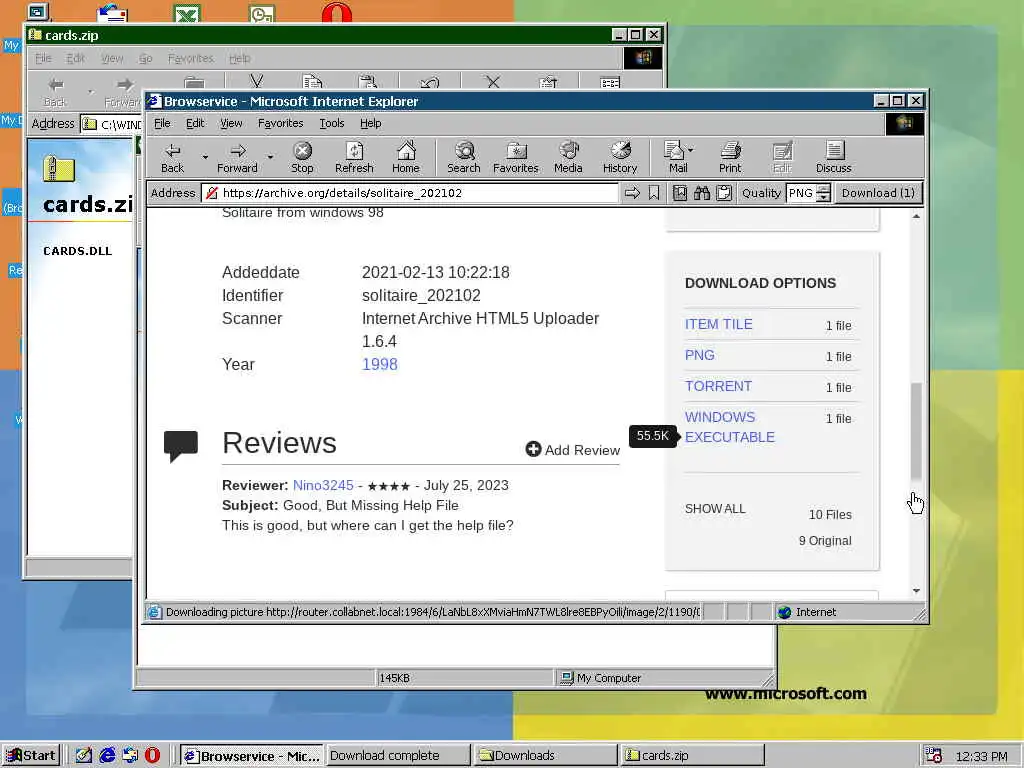The image size is (1024, 768).
Task: Open the File menu in Internet Explorer
Action: pyautogui.click(x=162, y=123)
